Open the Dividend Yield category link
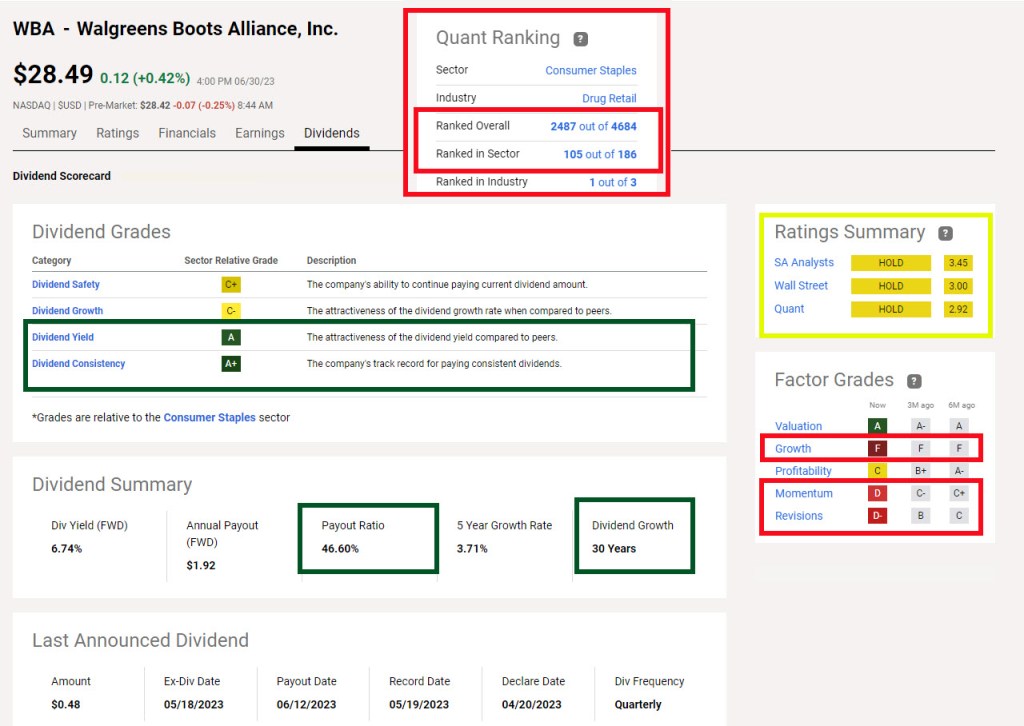Viewport: 1024px width, 726px height. click(x=63, y=337)
